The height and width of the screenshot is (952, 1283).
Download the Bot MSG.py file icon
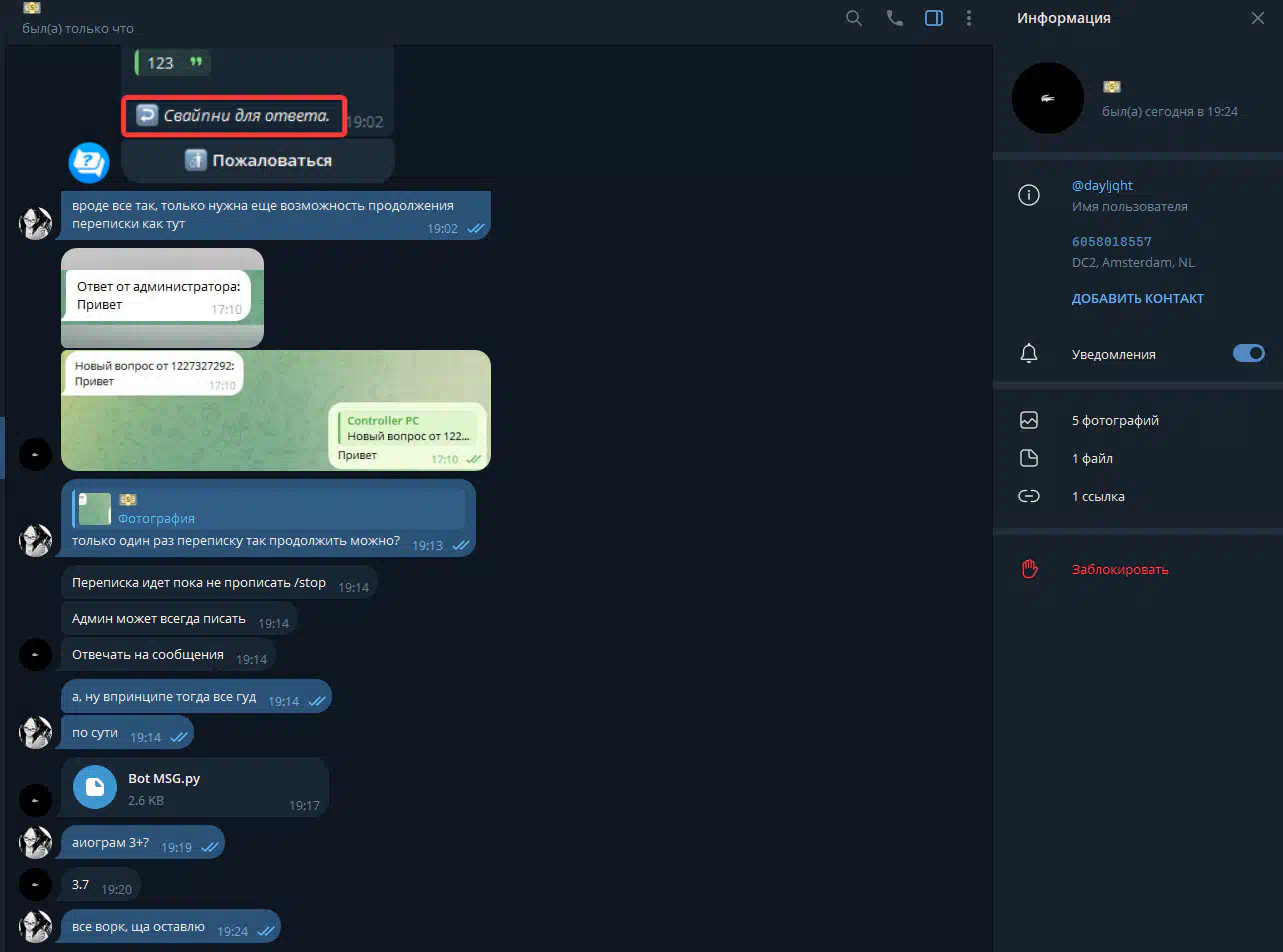point(95,787)
